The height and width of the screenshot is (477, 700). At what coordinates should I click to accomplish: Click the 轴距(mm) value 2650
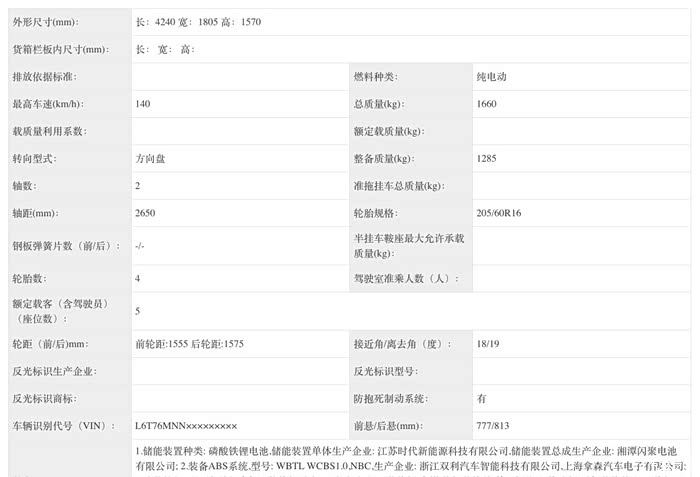tap(146, 213)
